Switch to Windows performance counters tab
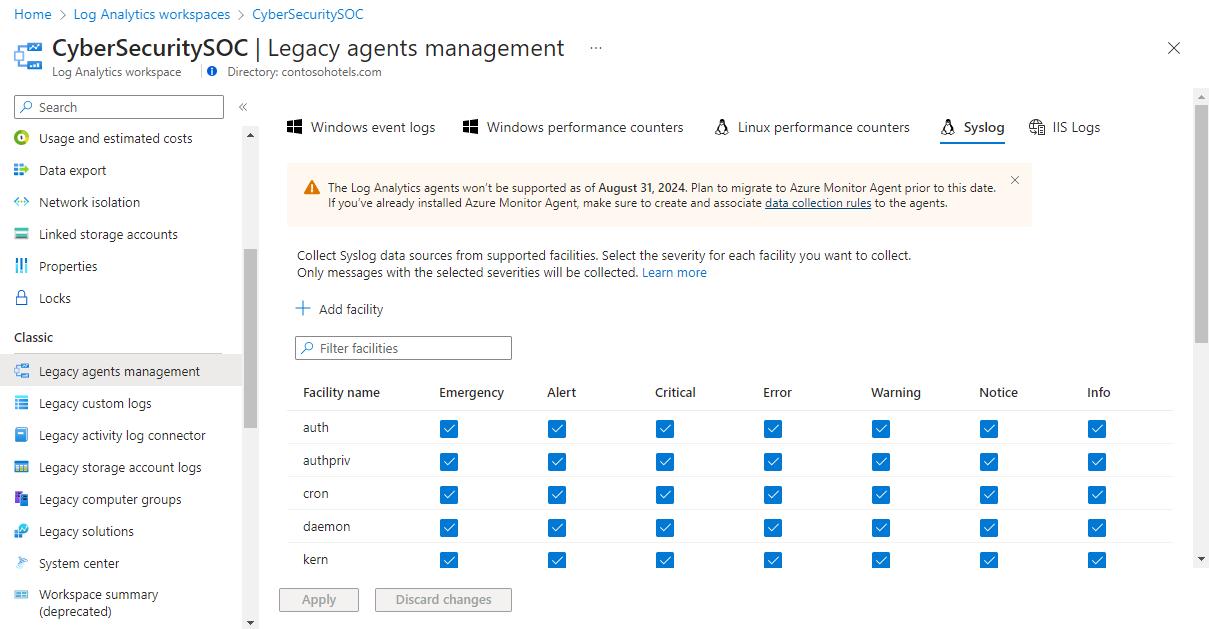Viewport: 1209px width, 629px height. [573, 127]
